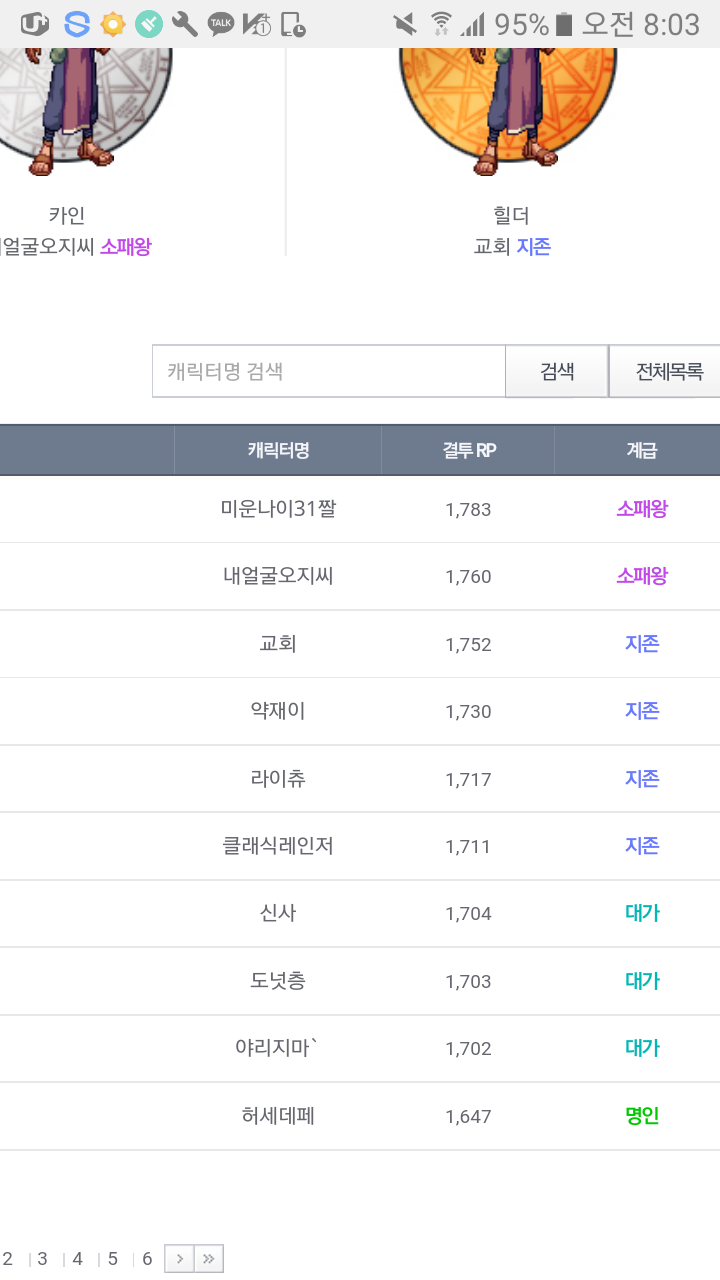Image resolution: width=720 pixels, height=1280 pixels.
Task: Tap the KakaoTalk notification icon
Action: click(221, 24)
